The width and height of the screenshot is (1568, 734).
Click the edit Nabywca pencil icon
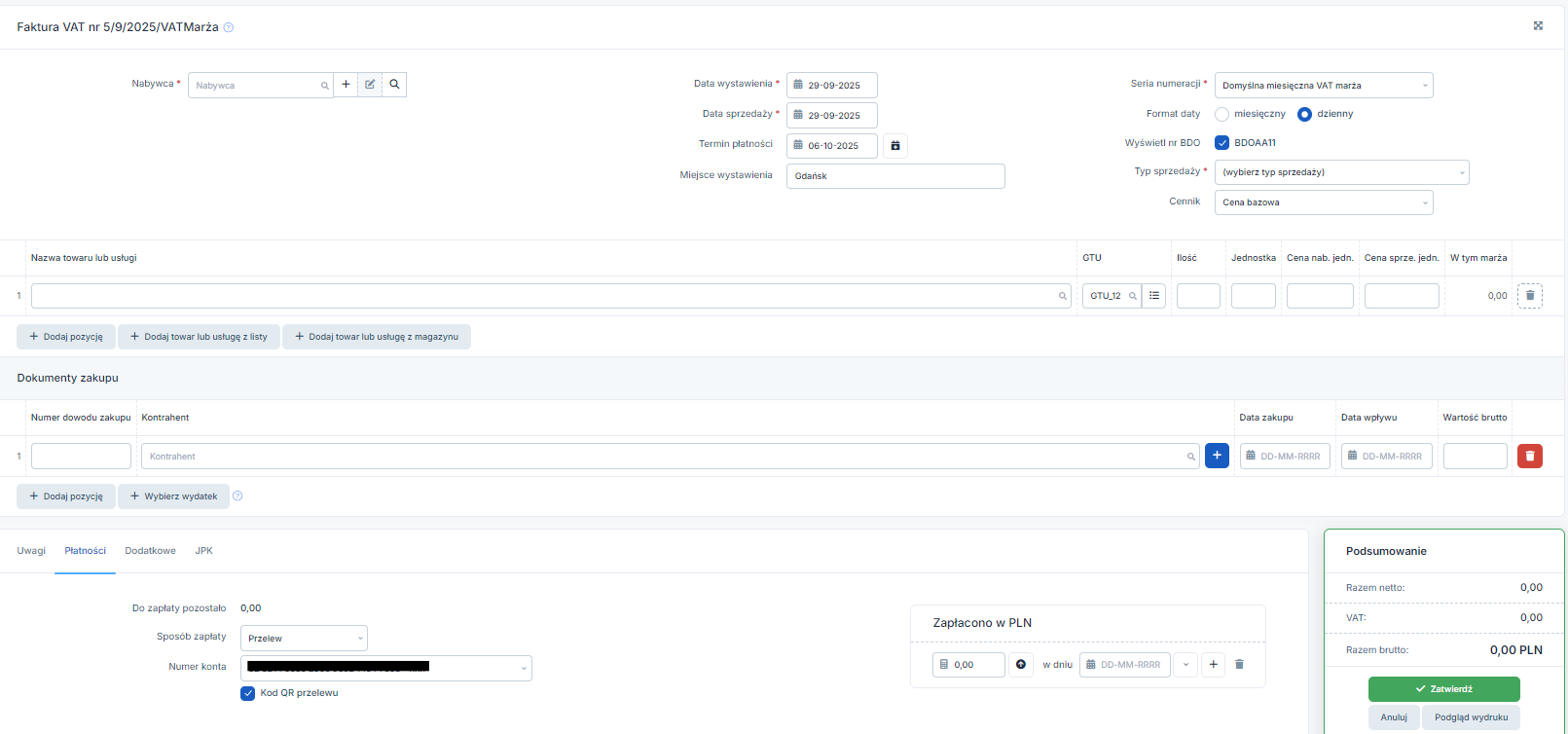coord(370,85)
